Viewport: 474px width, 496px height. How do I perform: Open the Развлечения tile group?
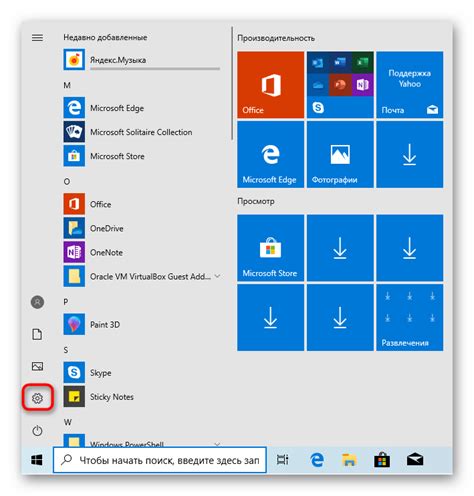pyautogui.click(x=410, y=317)
